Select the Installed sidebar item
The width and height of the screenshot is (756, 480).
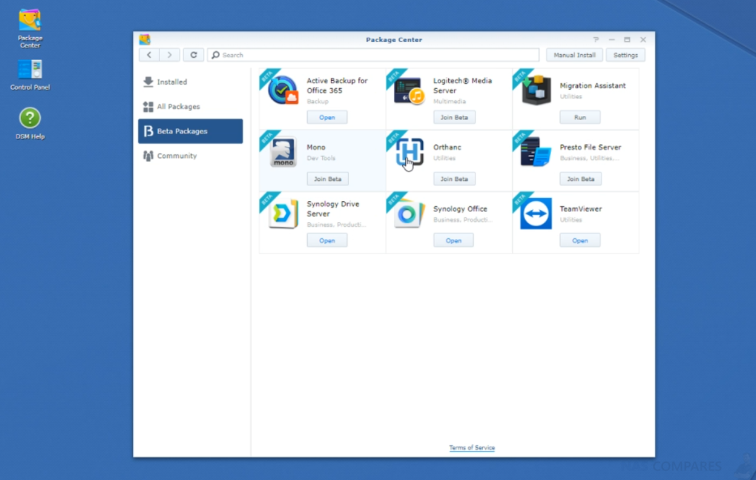pos(190,82)
